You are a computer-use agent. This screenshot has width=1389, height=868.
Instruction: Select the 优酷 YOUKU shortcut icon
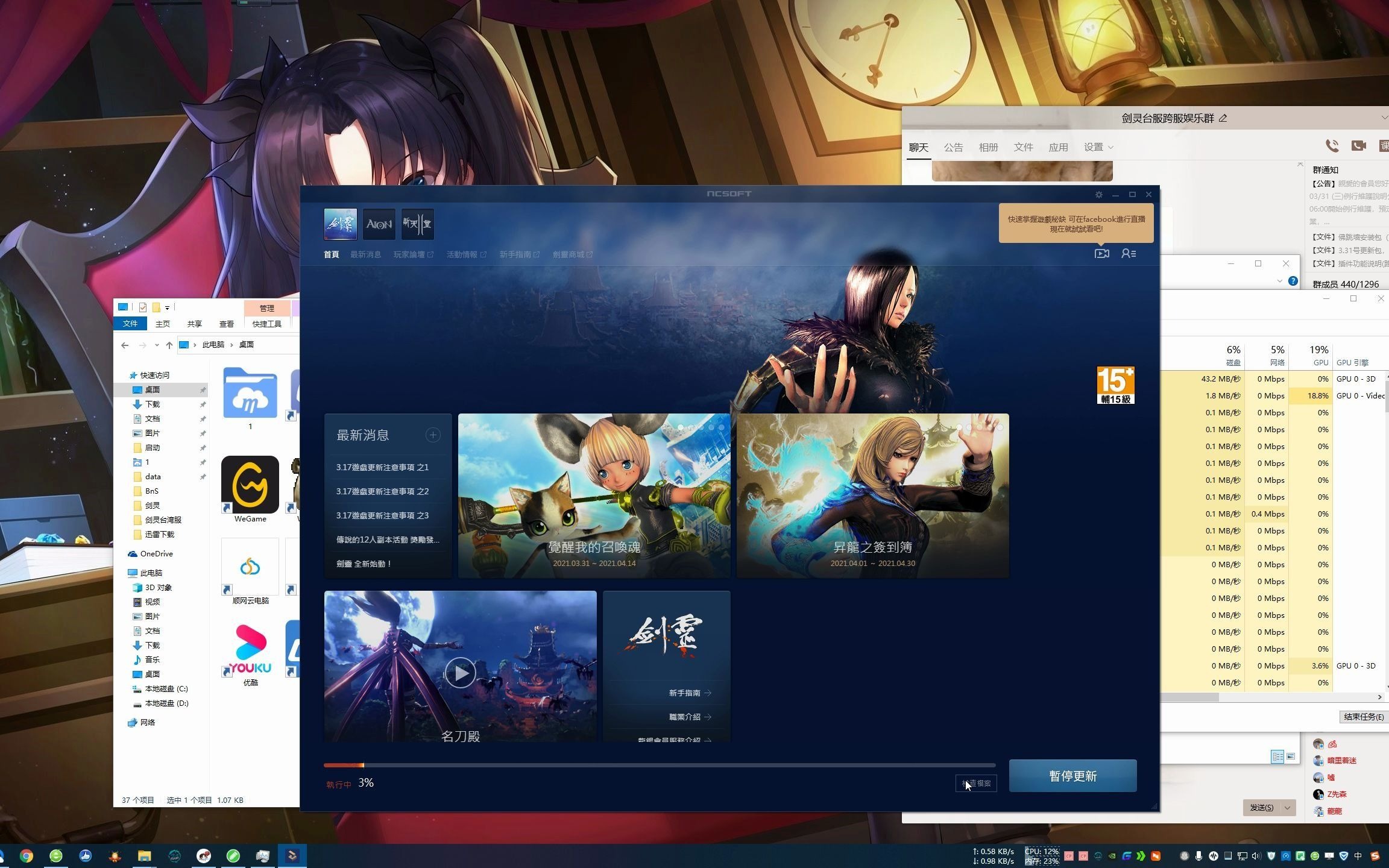click(x=250, y=653)
